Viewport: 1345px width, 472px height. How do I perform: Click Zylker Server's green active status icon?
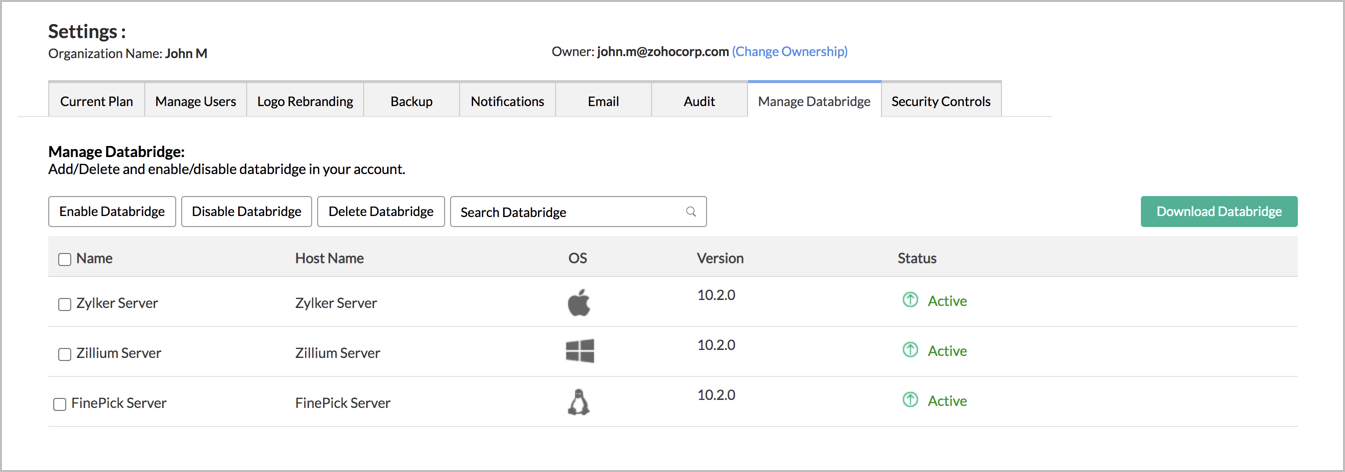pyautogui.click(x=910, y=300)
